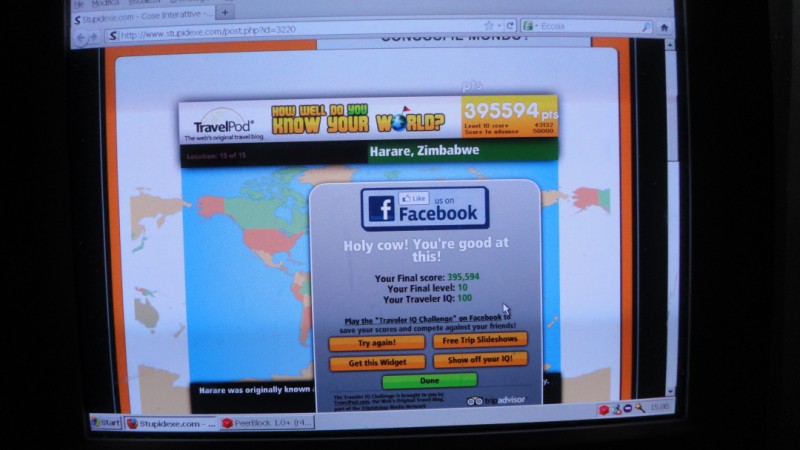800x450 pixels.
Task: Open the bookmark star dropdown arrow
Action: (x=499, y=26)
